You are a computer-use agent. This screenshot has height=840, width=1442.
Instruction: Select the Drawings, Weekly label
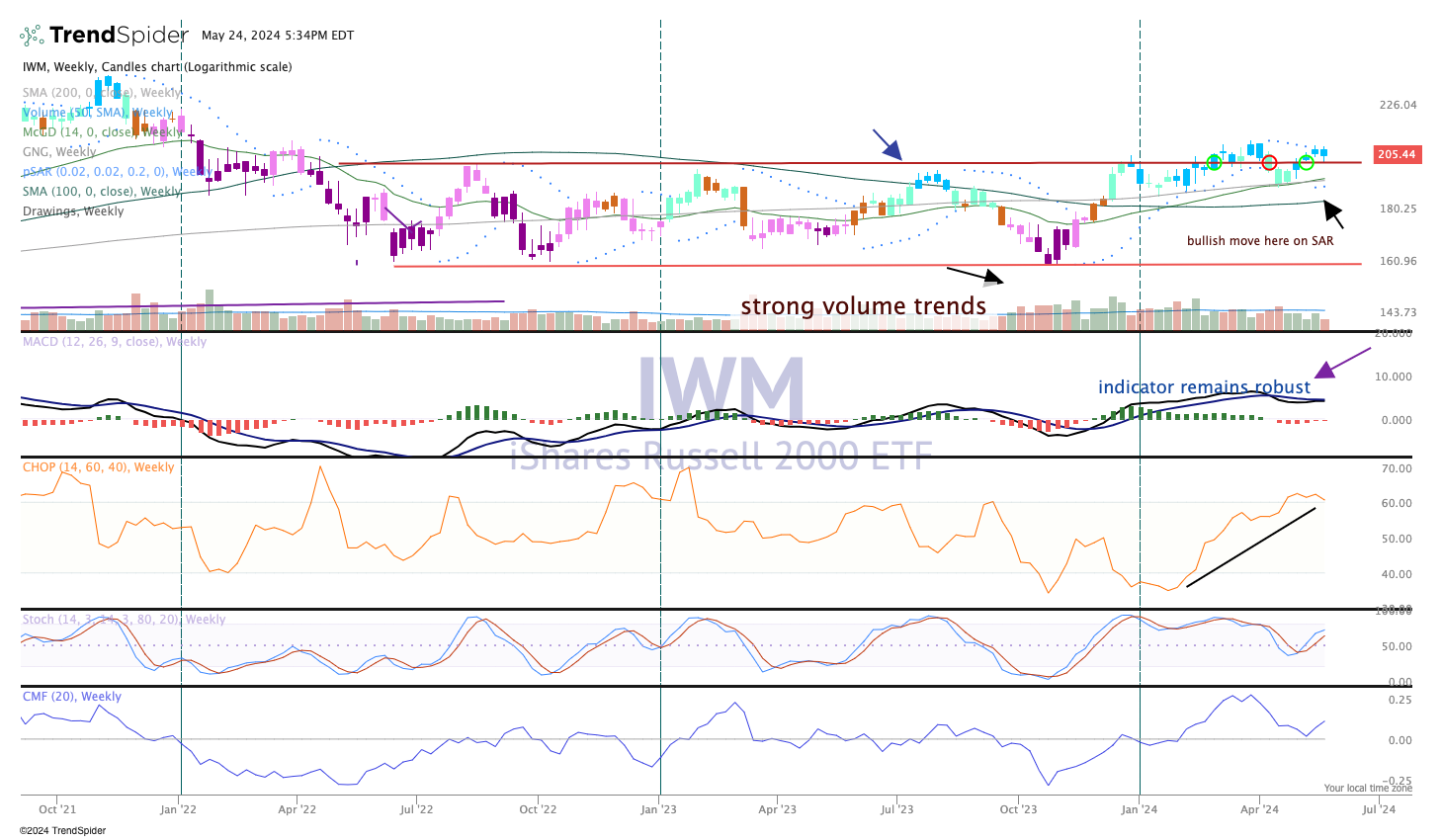[73, 211]
